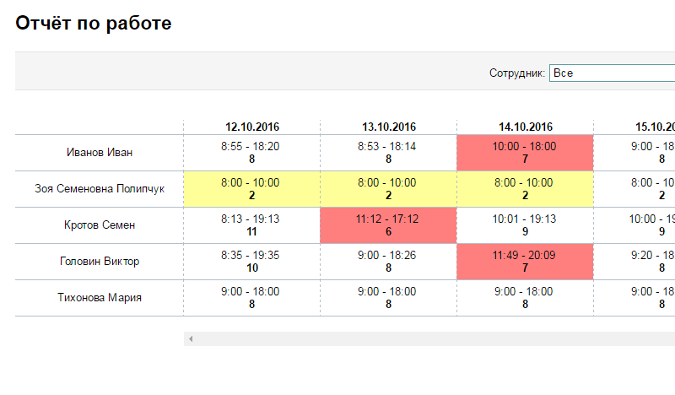Click employee name Кротов Семен

coord(99,225)
